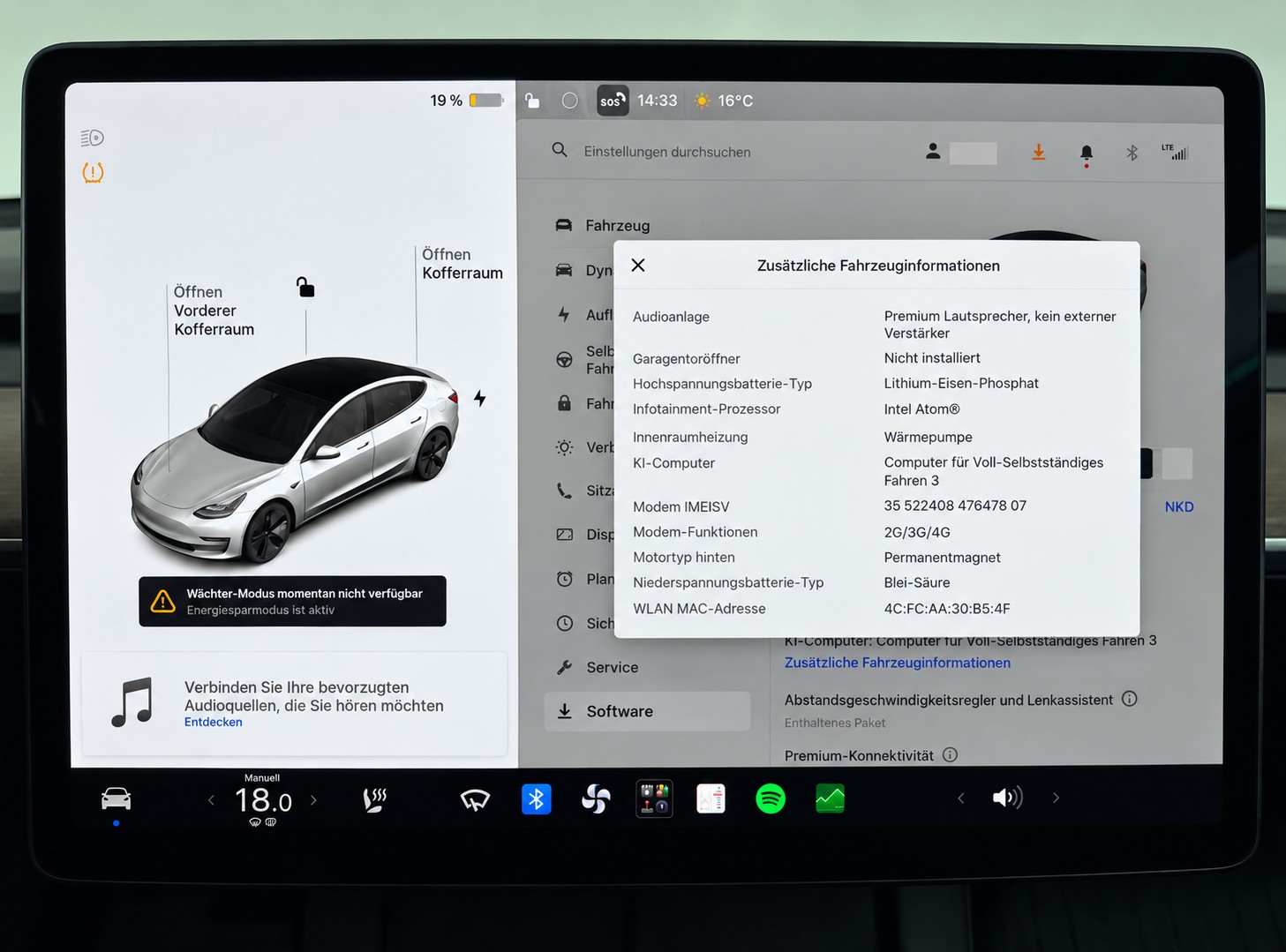Open the green energy graph app
The width and height of the screenshot is (1286, 952).
tap(830, 798)
